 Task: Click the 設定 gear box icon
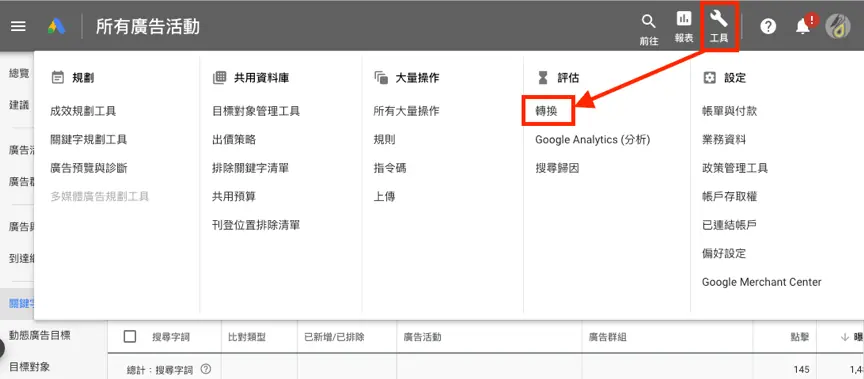[x=709, y=78]
